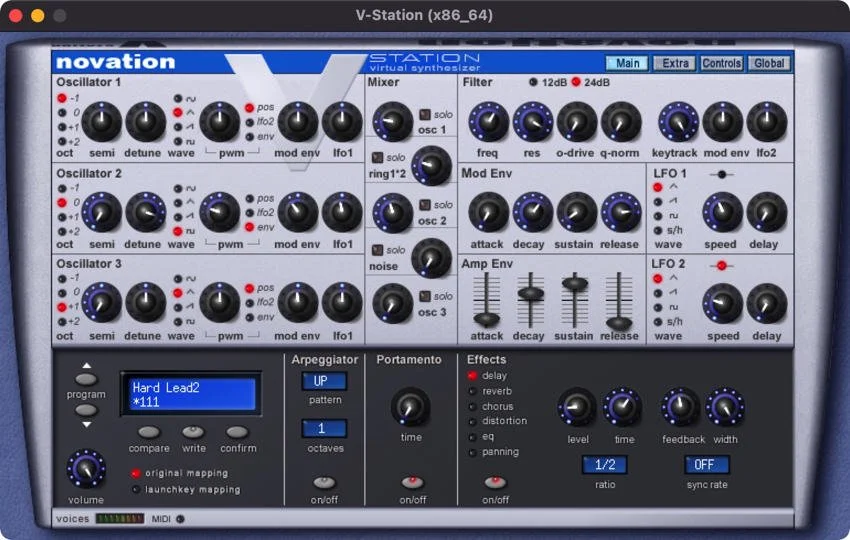Enable launchkey mapping
The width and height of the screenshot is (850, 540).
136,489
